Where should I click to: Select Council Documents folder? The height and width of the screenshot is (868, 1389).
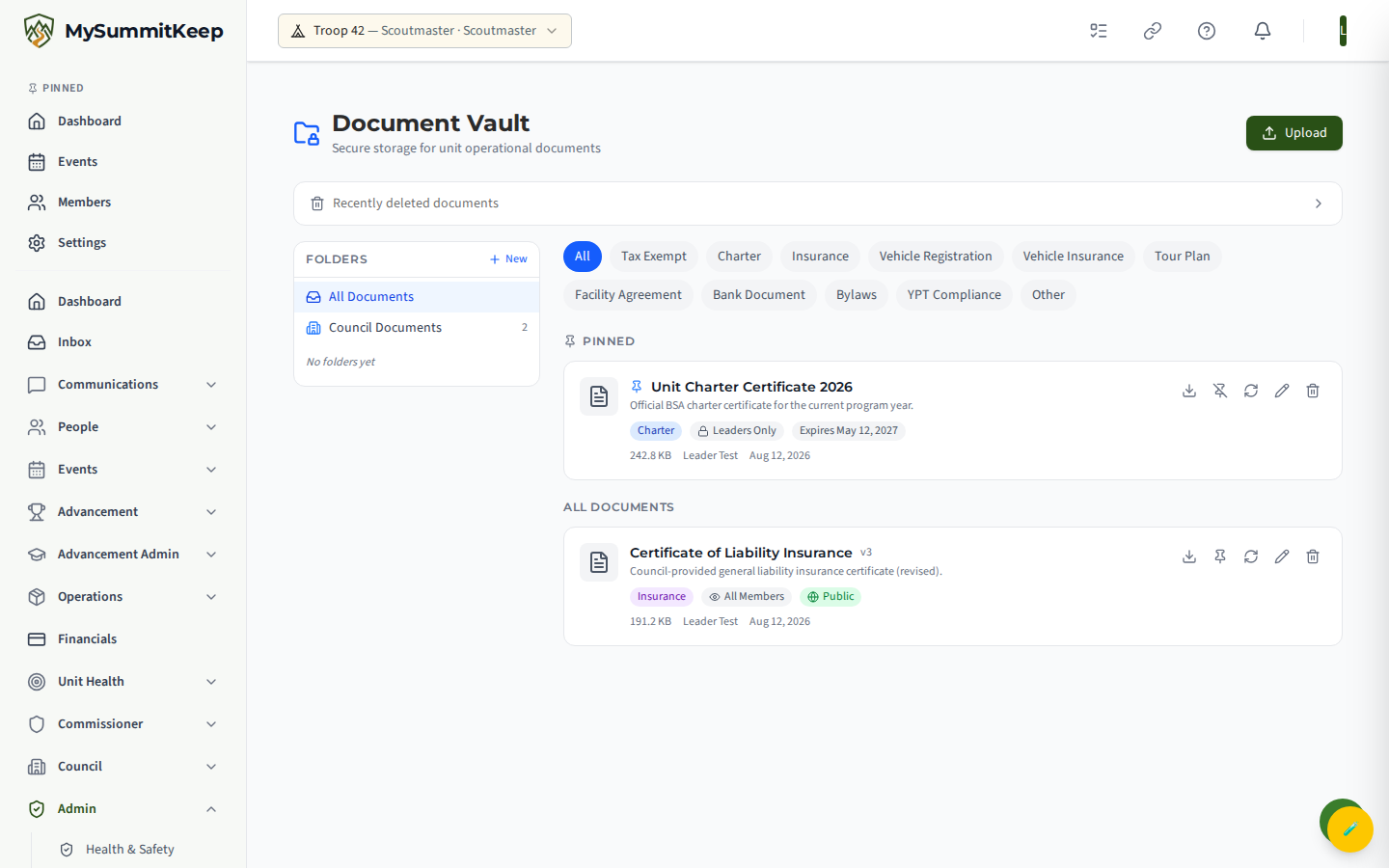417,327
